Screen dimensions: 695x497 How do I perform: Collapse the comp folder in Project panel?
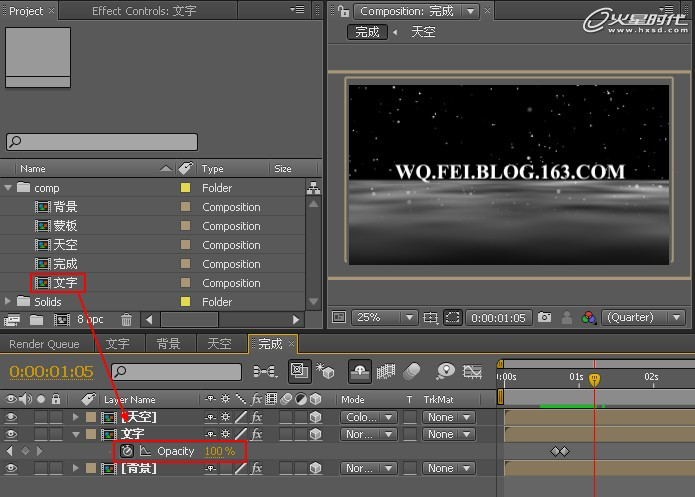click(x=8, y=188)
